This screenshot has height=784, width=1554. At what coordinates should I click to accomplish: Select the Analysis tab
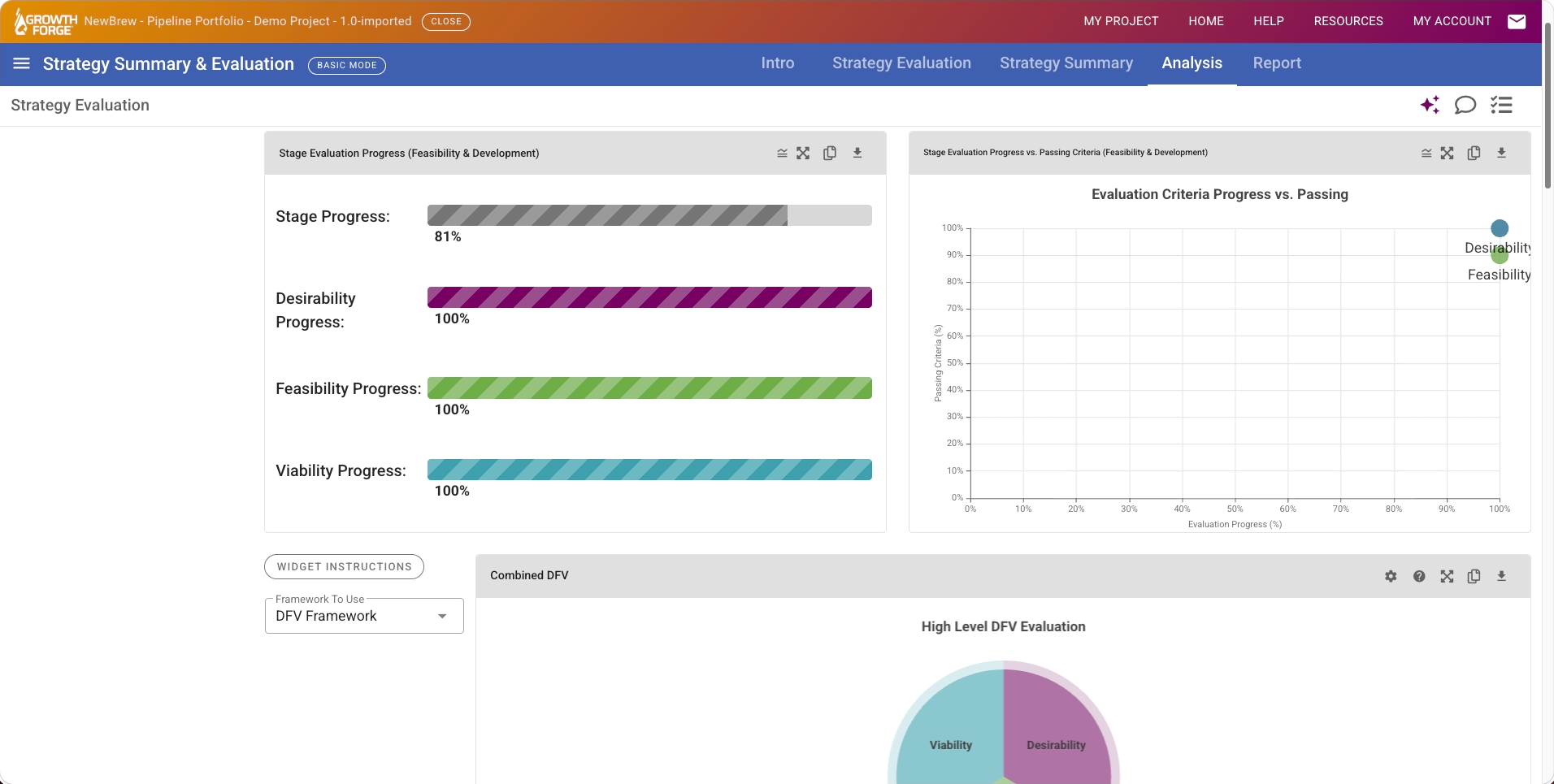coord(1192,63)
